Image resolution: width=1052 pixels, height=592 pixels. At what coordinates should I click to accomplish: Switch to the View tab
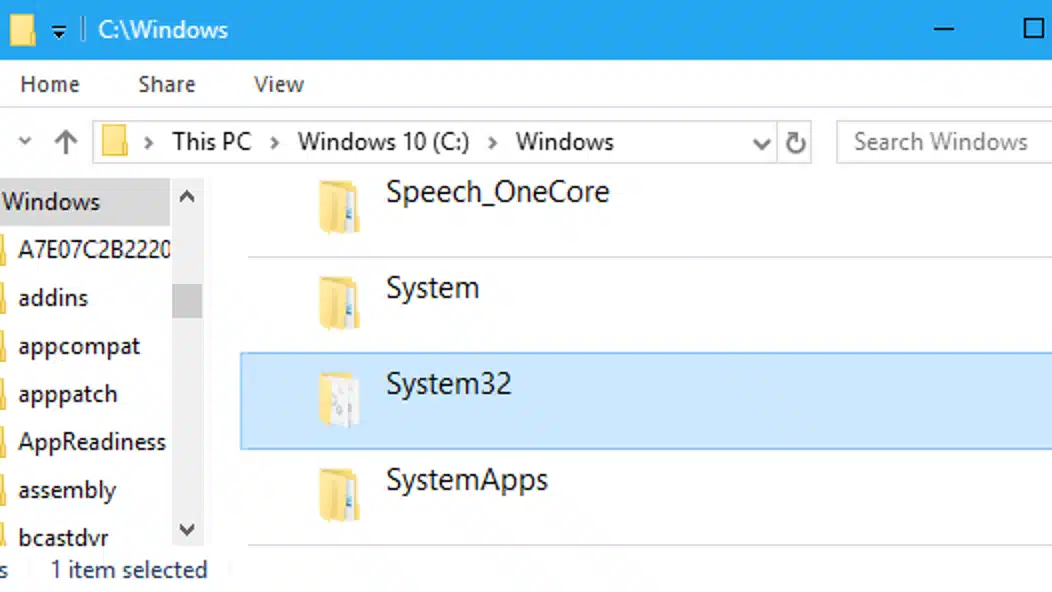click(278, 84)
